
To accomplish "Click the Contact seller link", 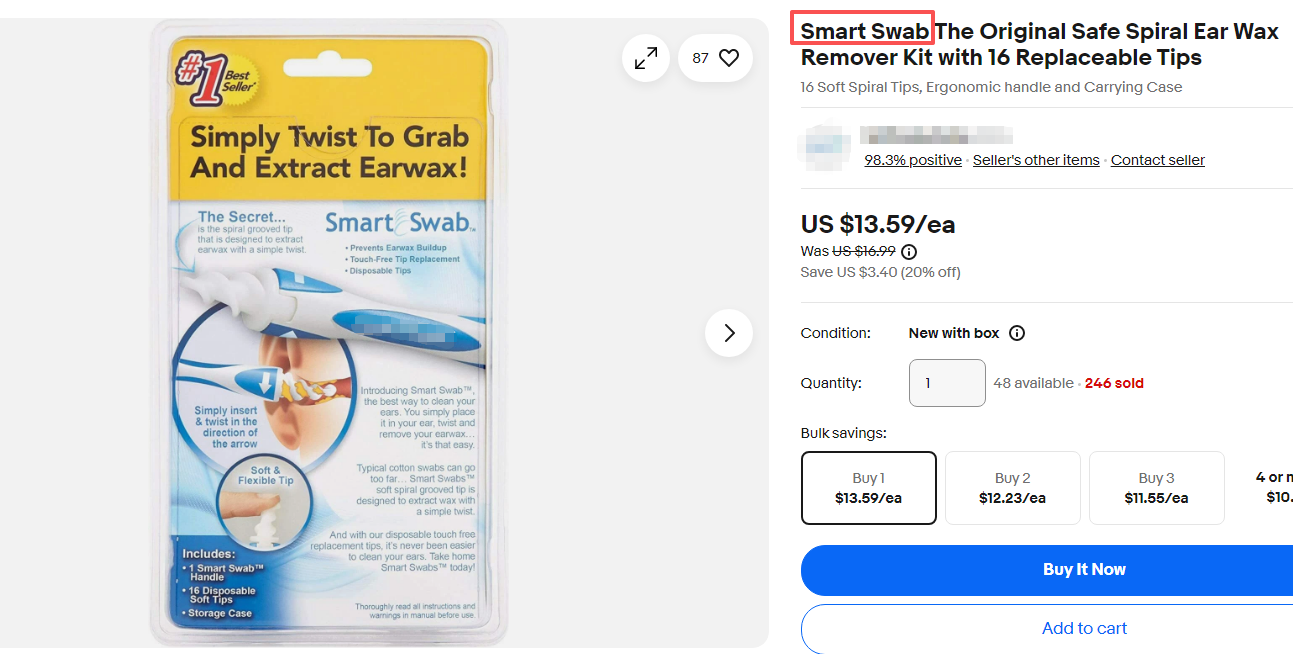I will tap(1158, 160).
